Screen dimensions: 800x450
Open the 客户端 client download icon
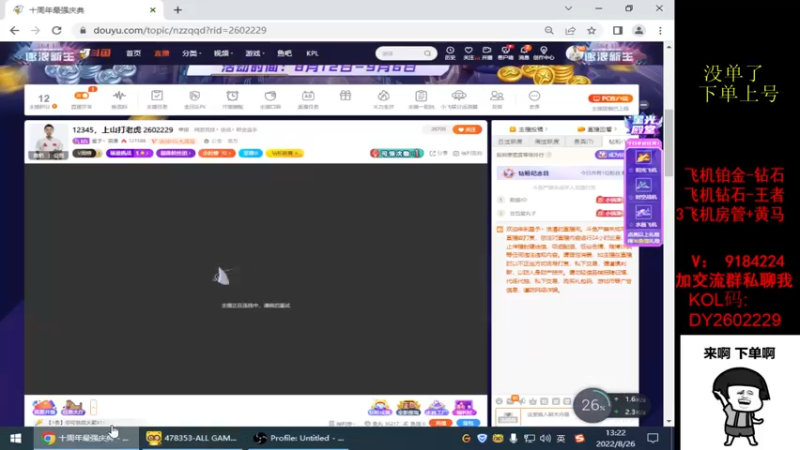506,53
